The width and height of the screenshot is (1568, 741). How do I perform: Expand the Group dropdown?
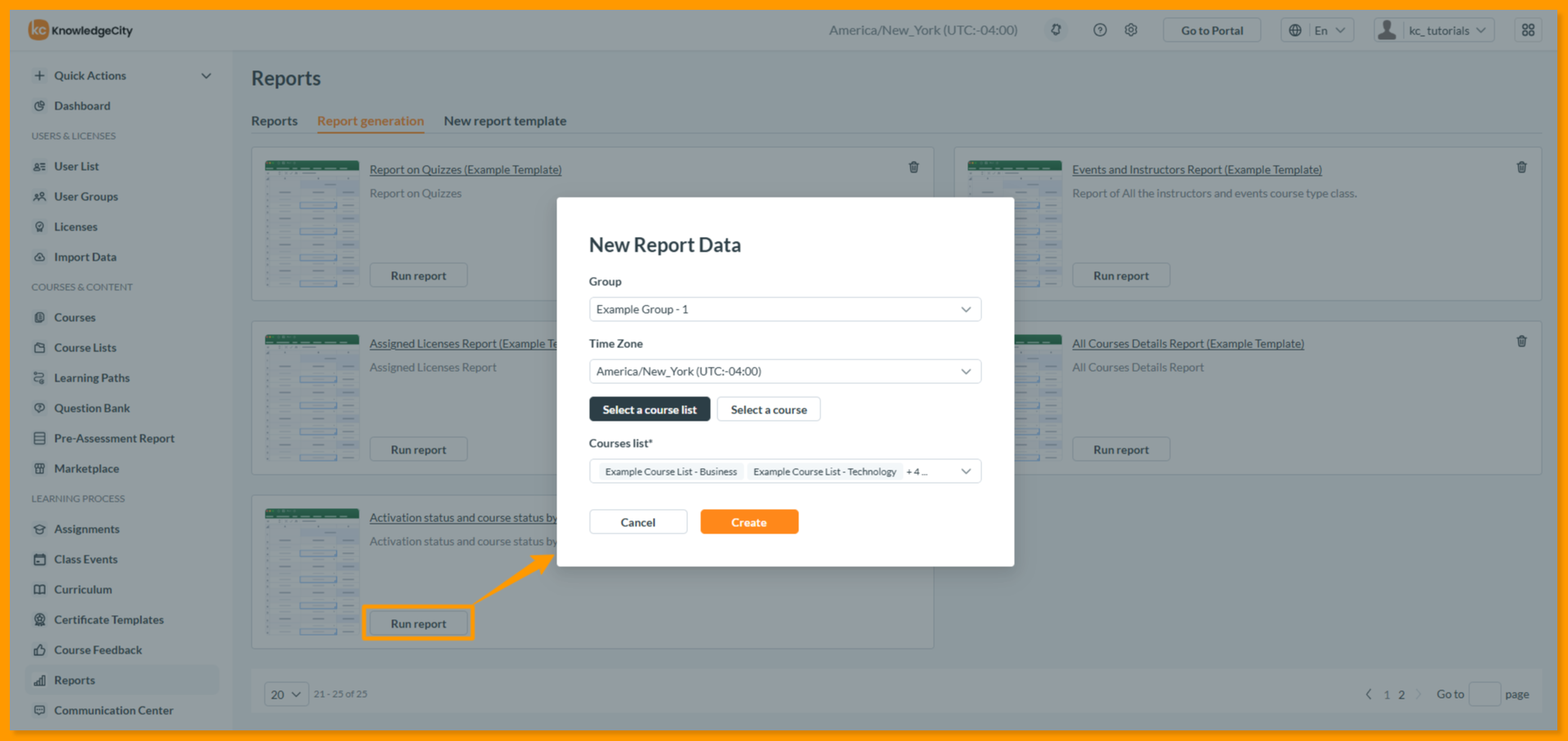pos(784,309)
